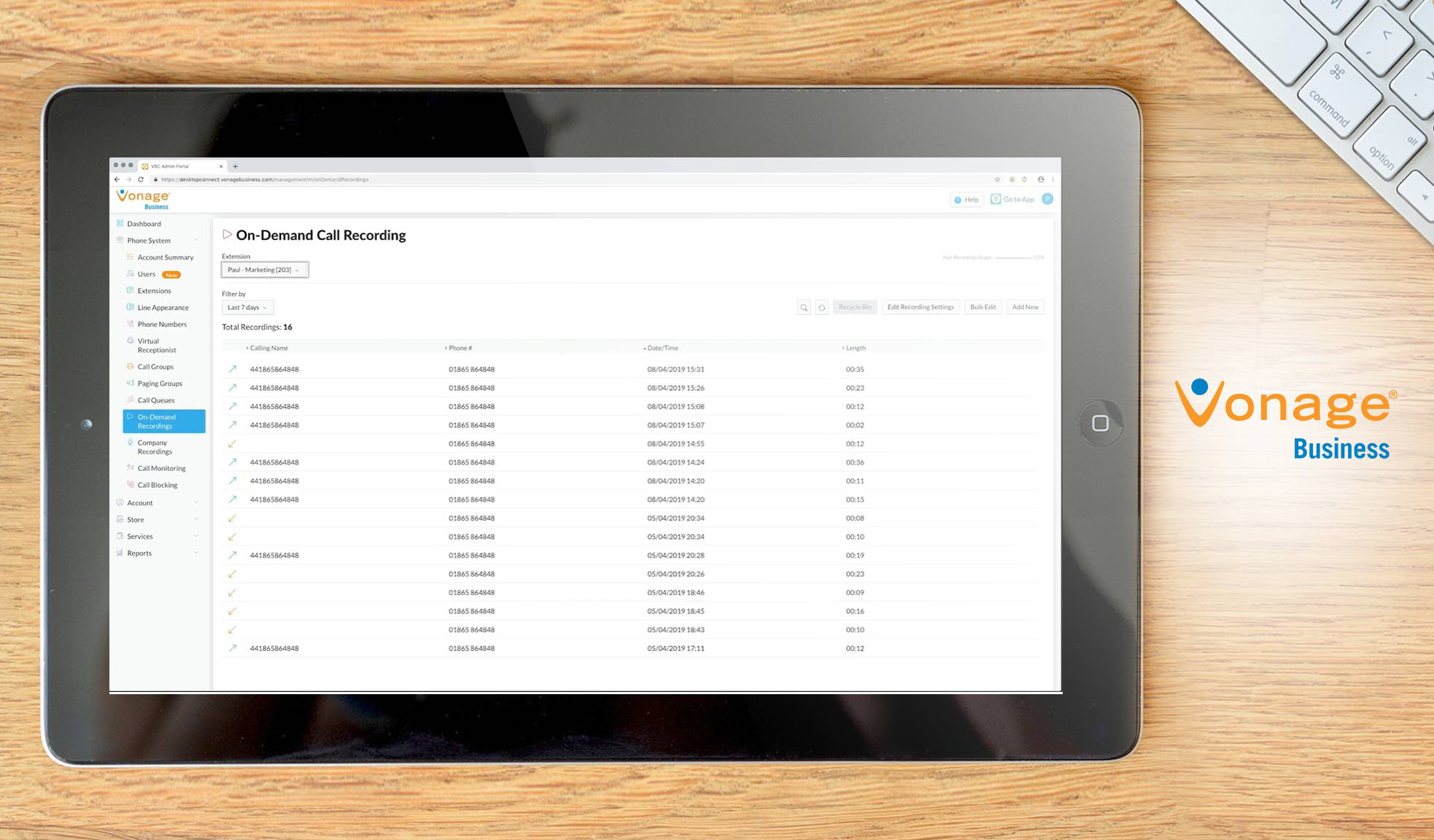Sort recordings by Date/Time column header

pyautogui.click(x=662, y=349)
